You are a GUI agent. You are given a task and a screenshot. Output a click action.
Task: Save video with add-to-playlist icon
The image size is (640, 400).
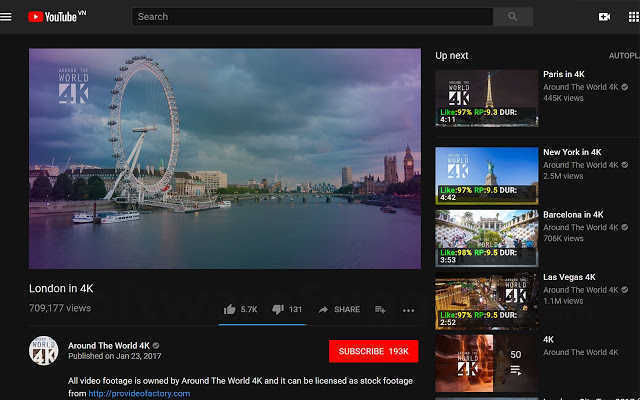click(380, 310)
